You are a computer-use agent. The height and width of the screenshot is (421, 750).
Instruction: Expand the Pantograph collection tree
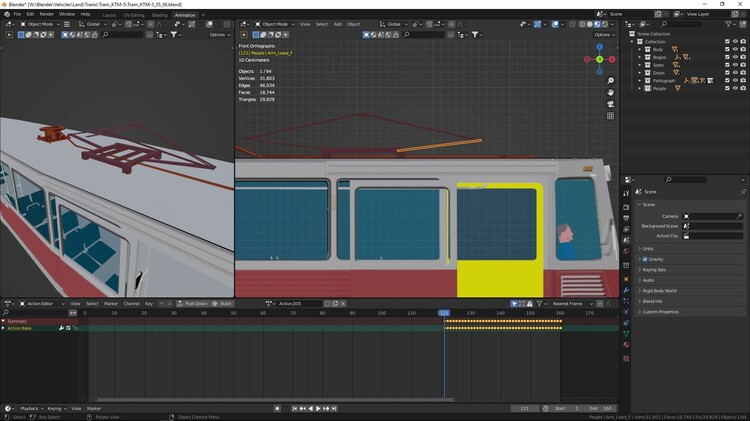click(640, 80)
